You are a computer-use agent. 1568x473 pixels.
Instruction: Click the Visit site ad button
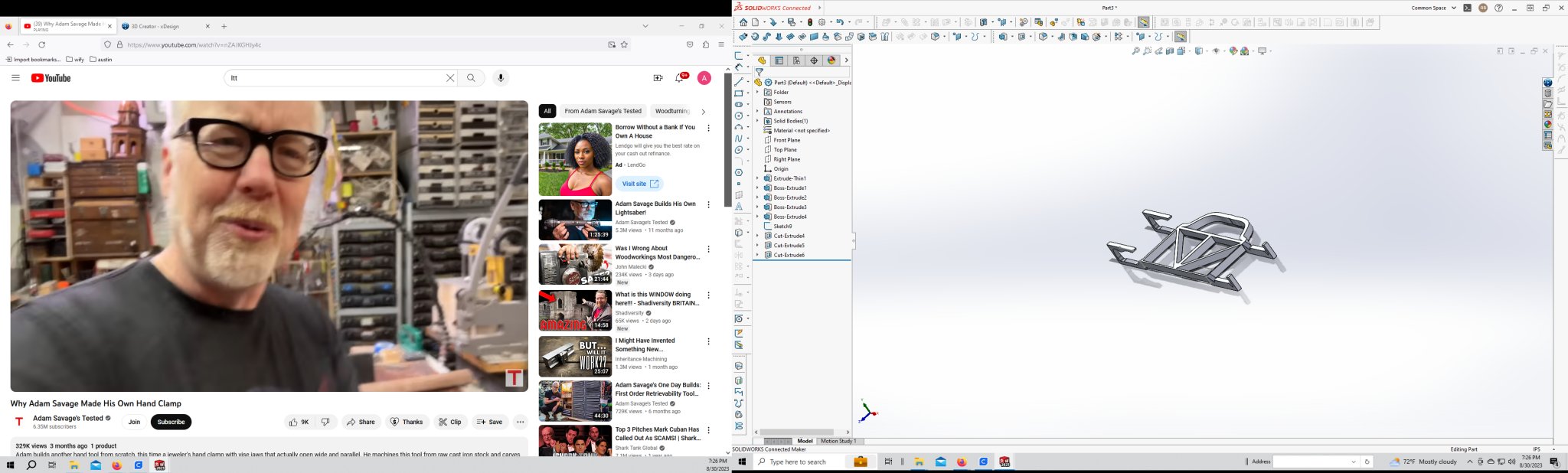(x=639, y=184)
